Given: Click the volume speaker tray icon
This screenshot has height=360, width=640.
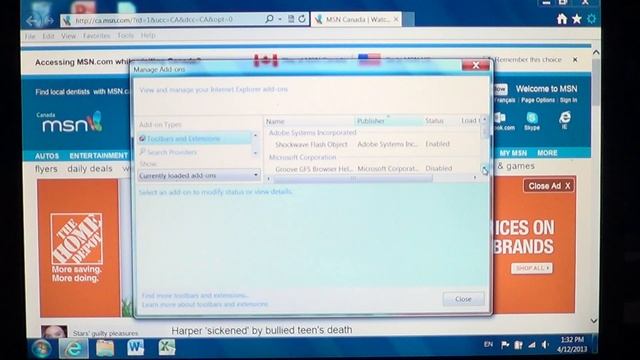Looking at the screenshot, I should (x=546, y=345).
